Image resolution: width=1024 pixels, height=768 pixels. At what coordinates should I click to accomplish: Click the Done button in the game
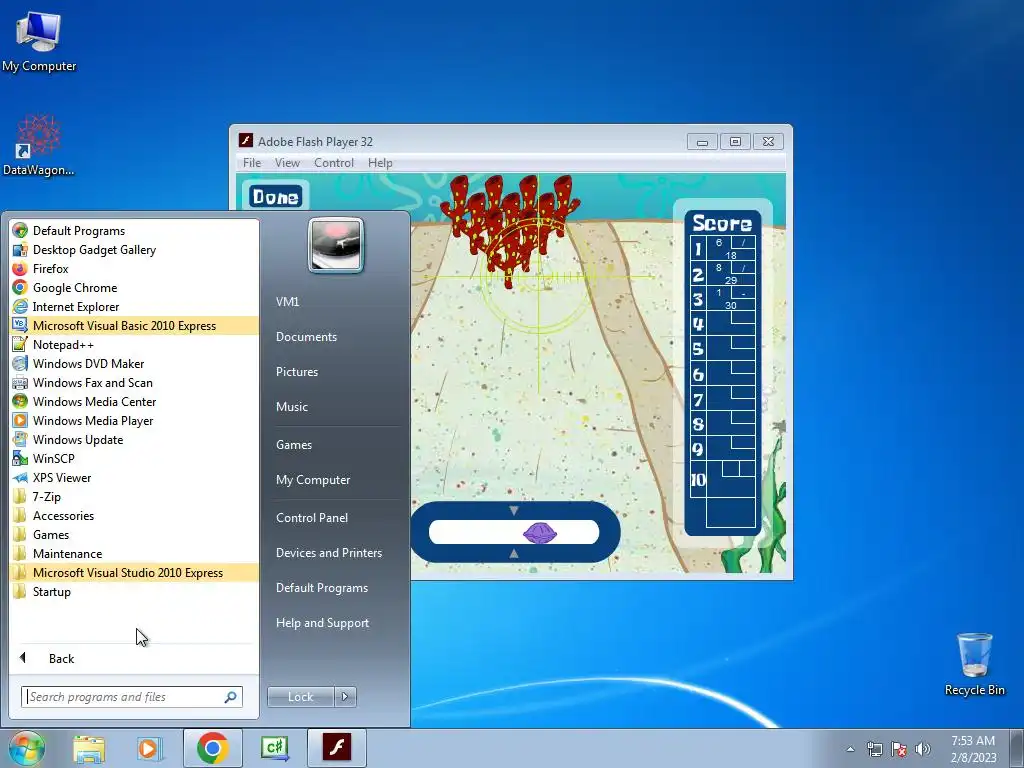pyautogui.click(x=276, y=197)
